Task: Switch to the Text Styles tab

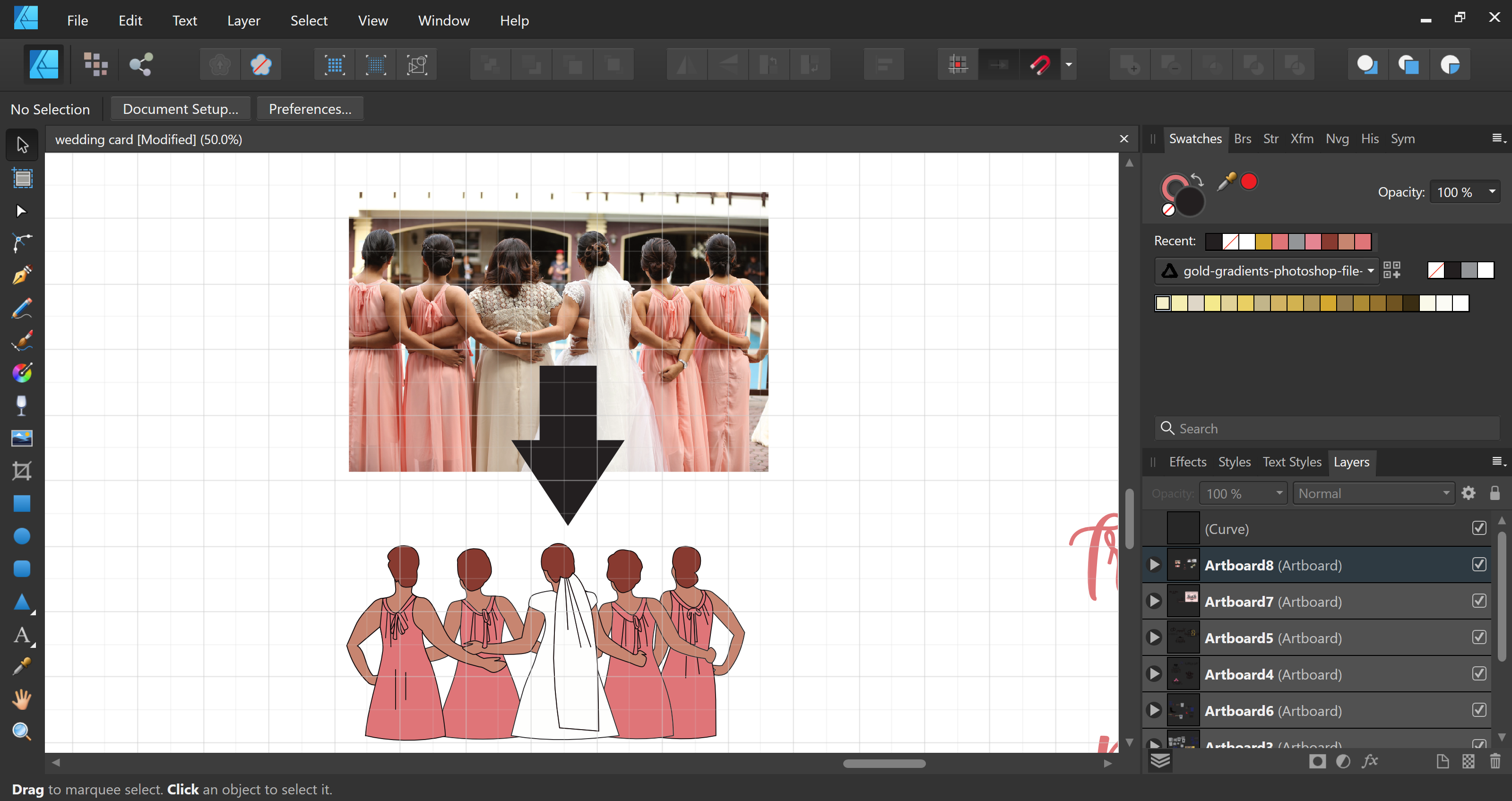Action: [1291, 462]
